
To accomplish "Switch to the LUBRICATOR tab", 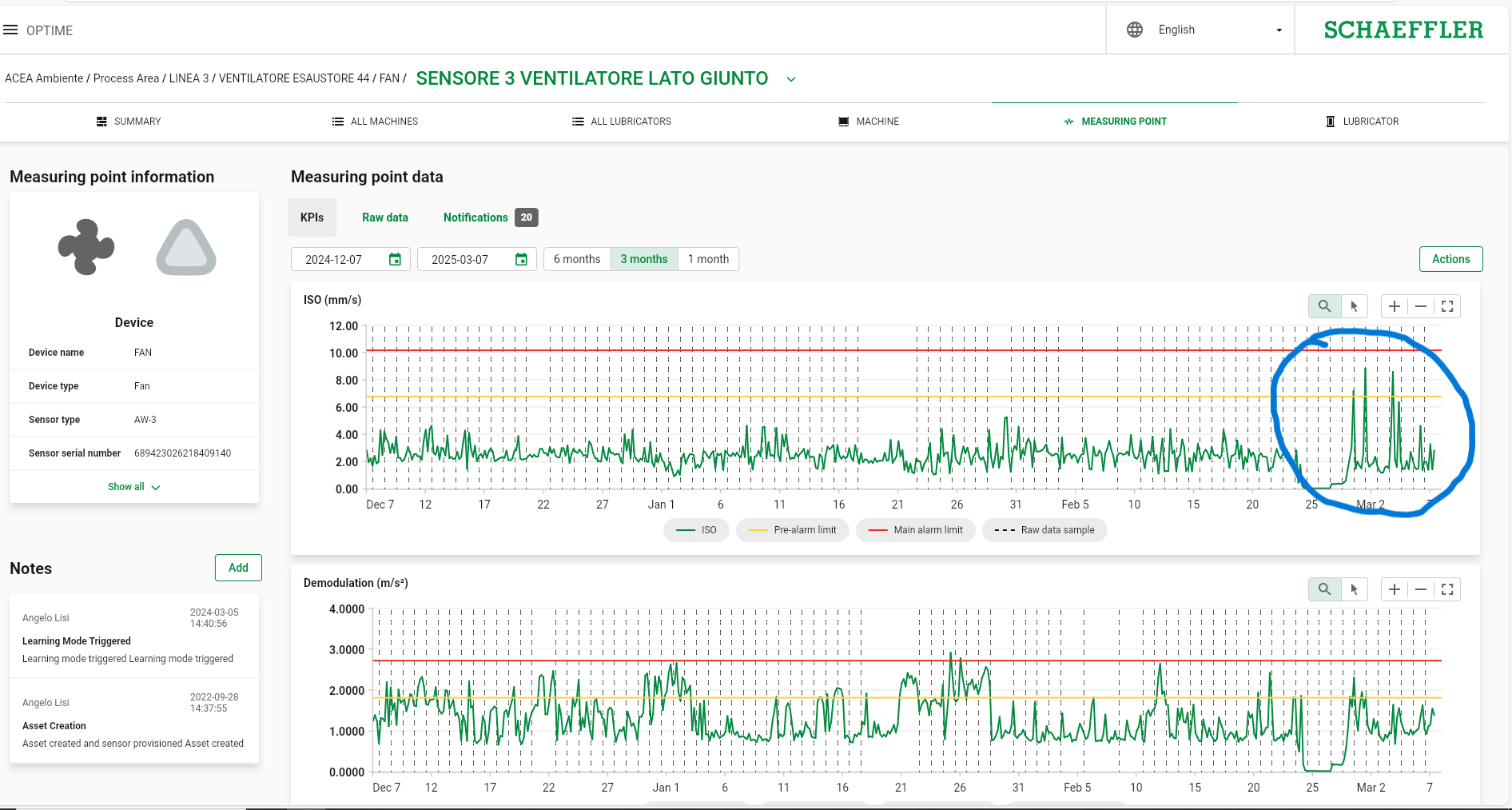I will click(x=1363, y=122).
